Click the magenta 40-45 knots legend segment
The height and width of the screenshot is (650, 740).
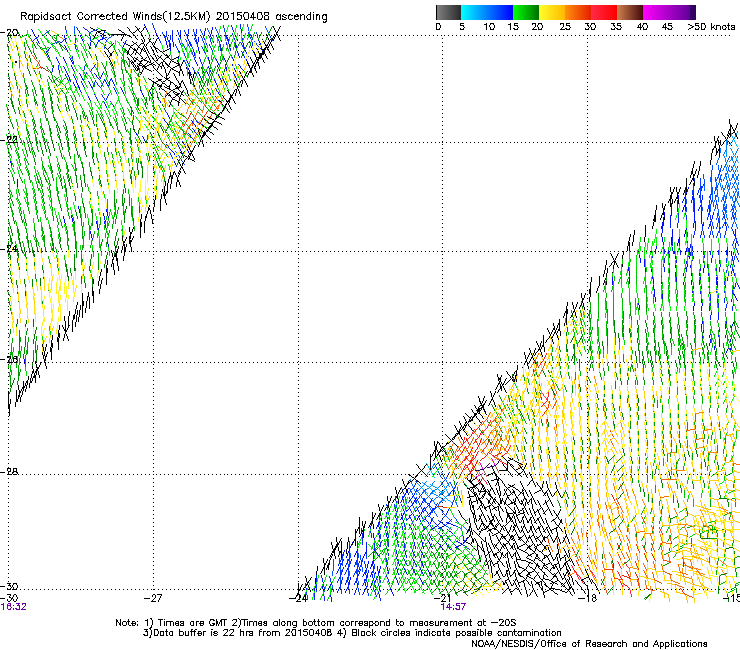[x=656, y=12]
